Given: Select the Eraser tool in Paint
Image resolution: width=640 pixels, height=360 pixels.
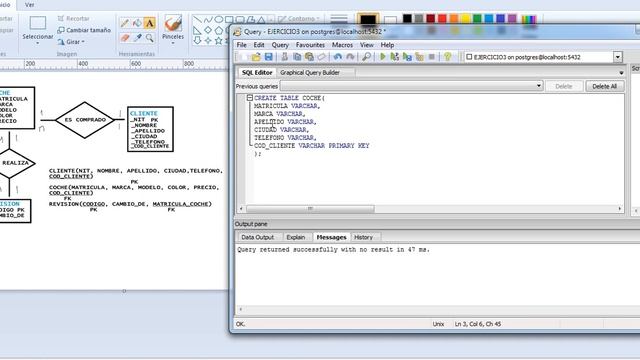Looking at the screenshot, I should point(125,38).
